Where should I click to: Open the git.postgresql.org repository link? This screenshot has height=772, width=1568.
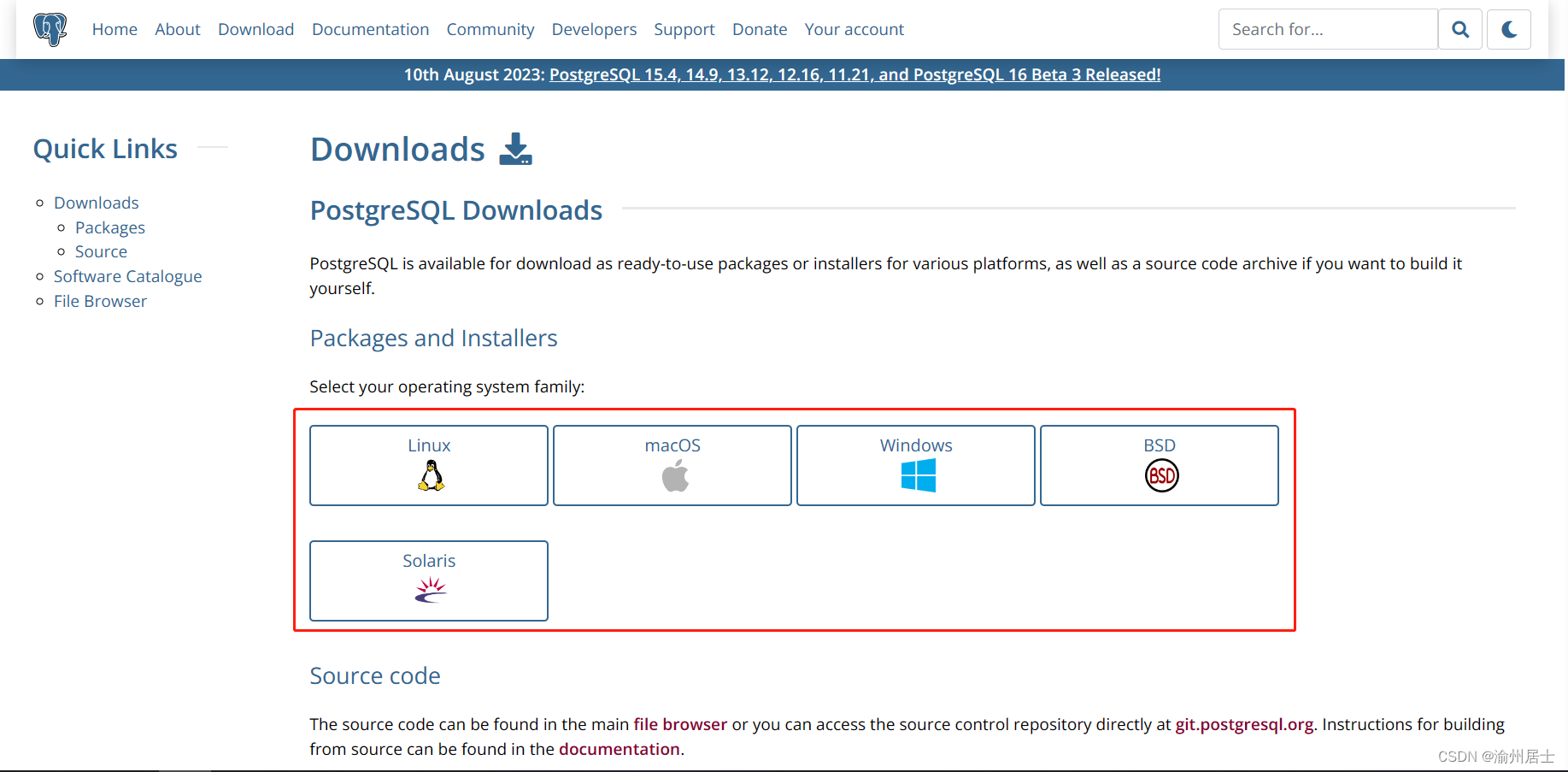pyautogui.click(x=1244, y=724)
